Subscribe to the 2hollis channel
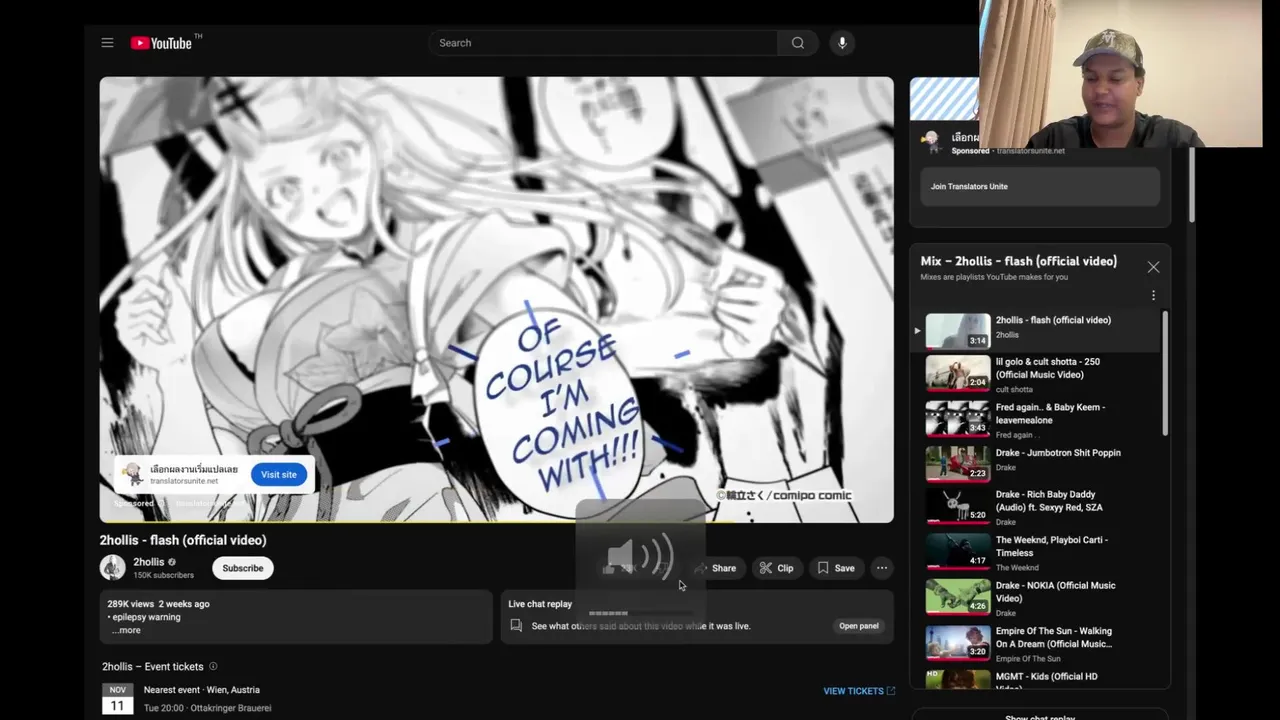Screen dimensions: 1280x720 (243, 568)
